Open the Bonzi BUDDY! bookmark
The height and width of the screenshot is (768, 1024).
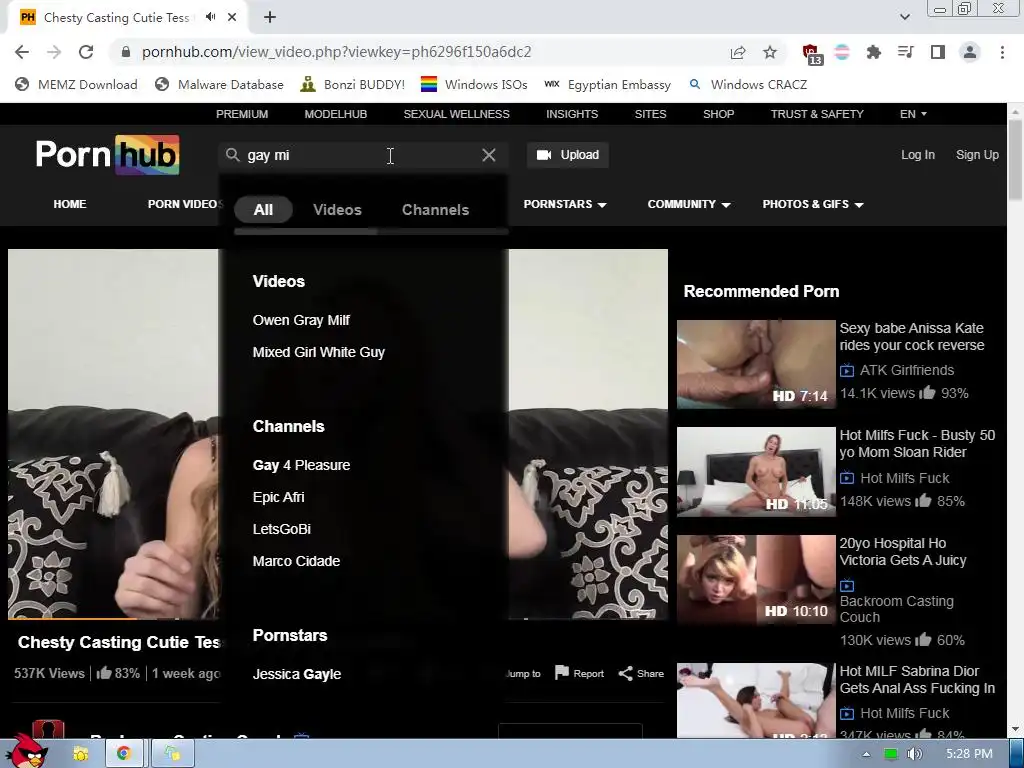tap(352, 84)
